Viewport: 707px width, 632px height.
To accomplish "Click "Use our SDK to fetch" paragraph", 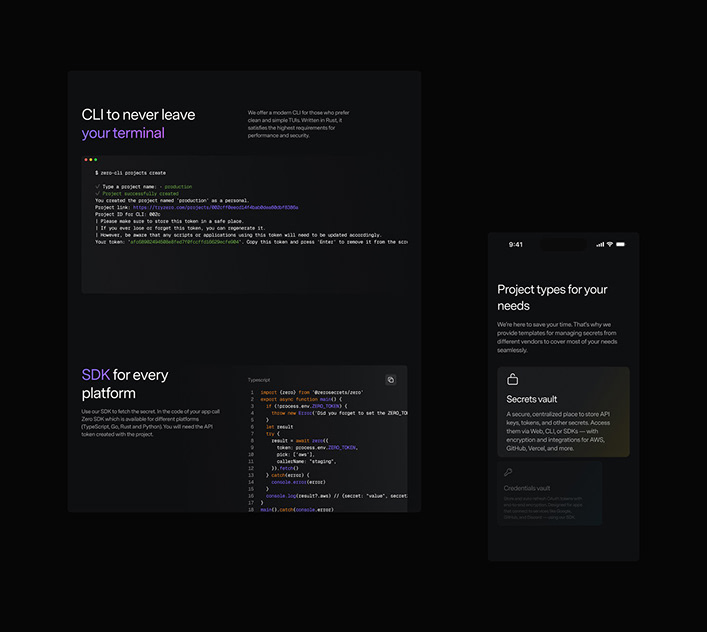I will (x=151, y=423).
